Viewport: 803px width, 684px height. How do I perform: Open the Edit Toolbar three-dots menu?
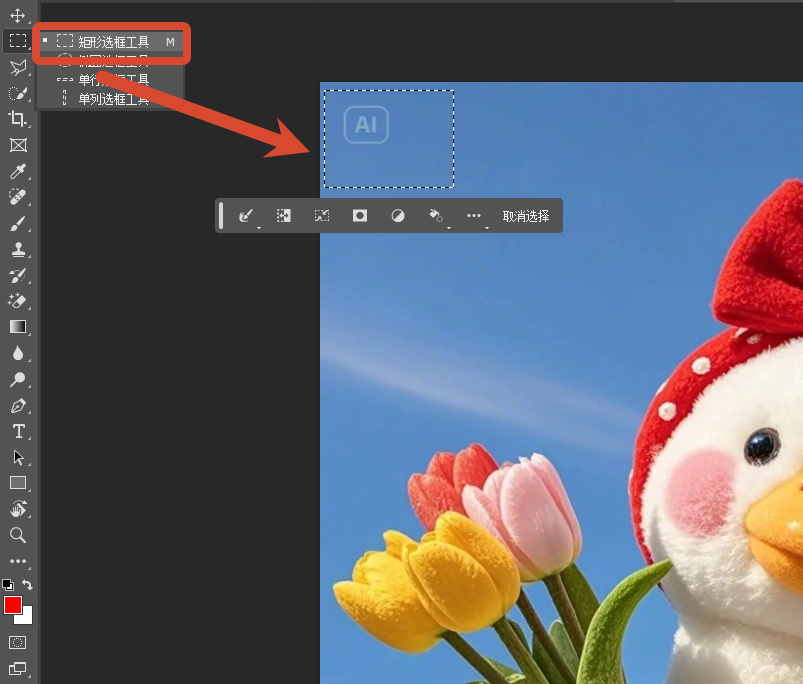(18, 561)
